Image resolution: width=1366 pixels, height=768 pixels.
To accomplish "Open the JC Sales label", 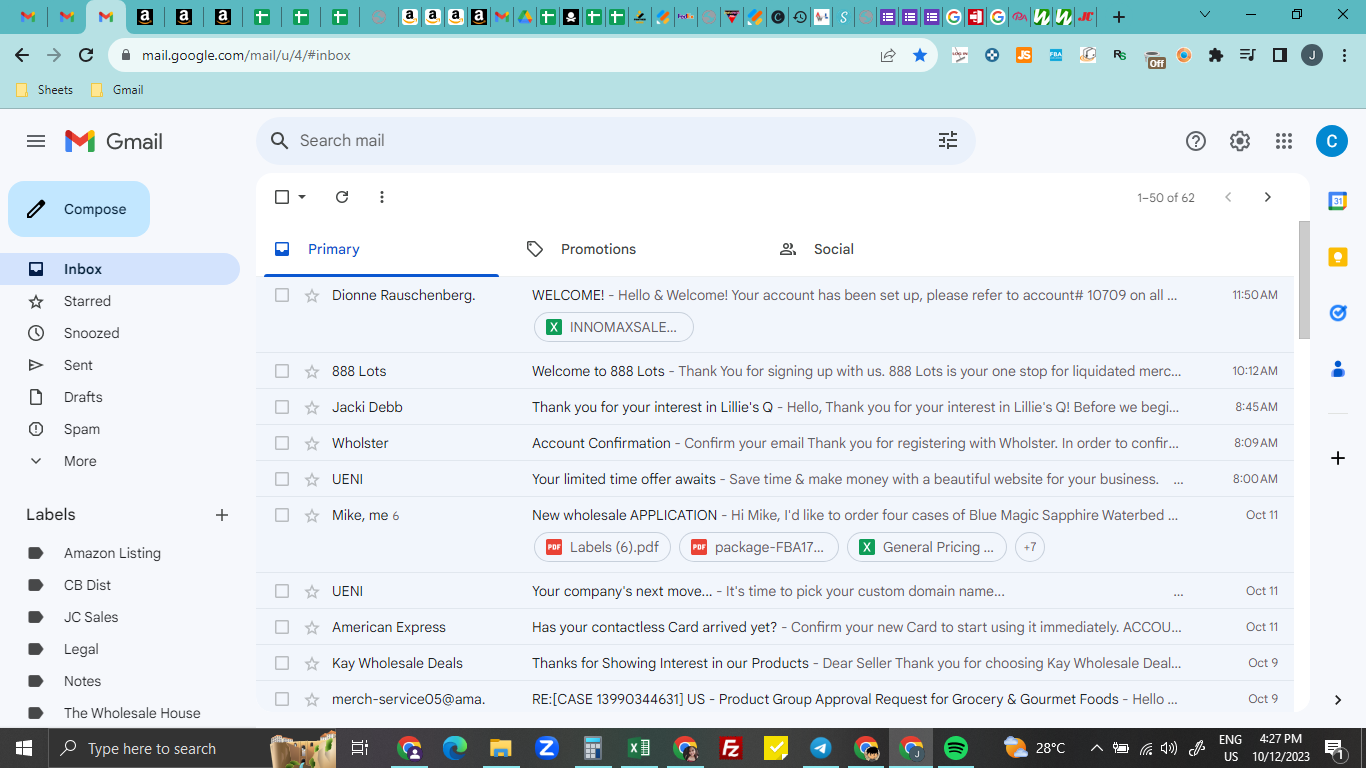I will pyautogui.click(x=120, y=617).
